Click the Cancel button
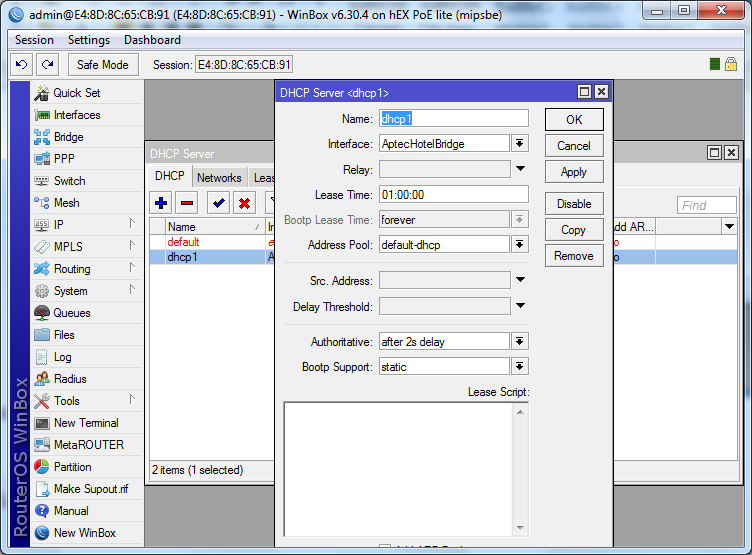Screen dimensions: 752x555 pyautogui.click(x=574, y=146)
